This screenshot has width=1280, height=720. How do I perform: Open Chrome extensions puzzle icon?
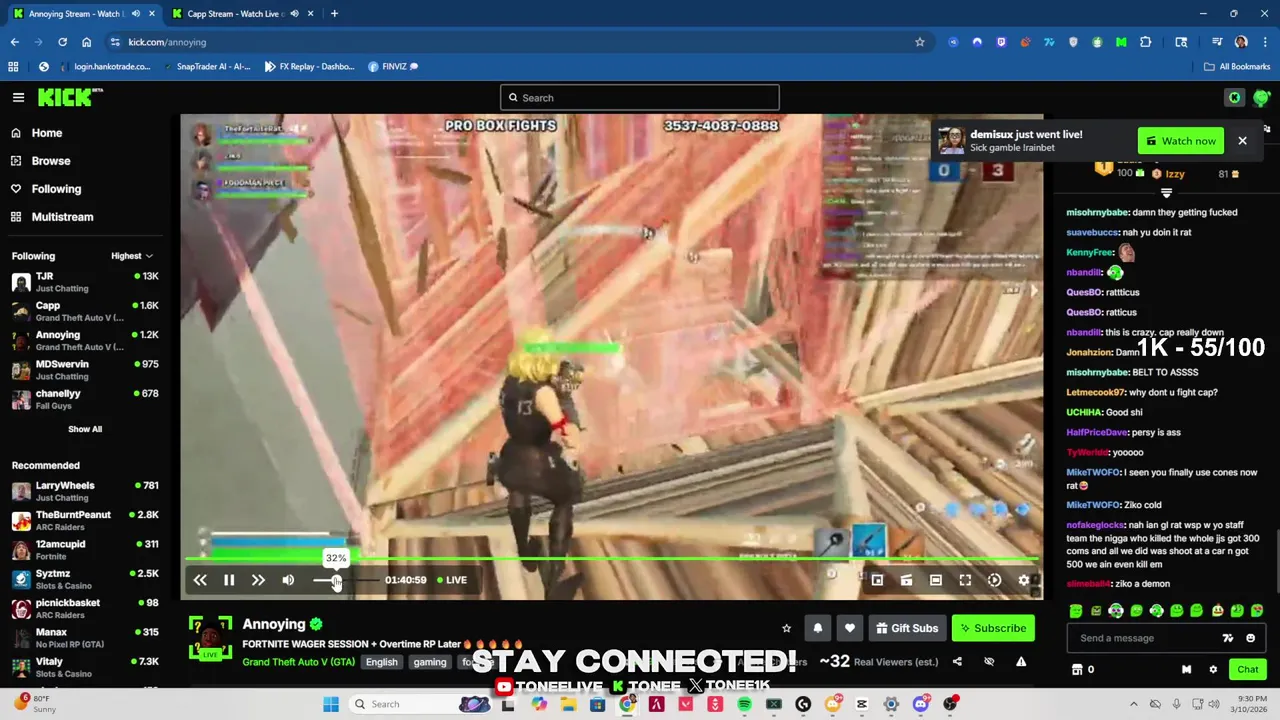coord(1145,42)
